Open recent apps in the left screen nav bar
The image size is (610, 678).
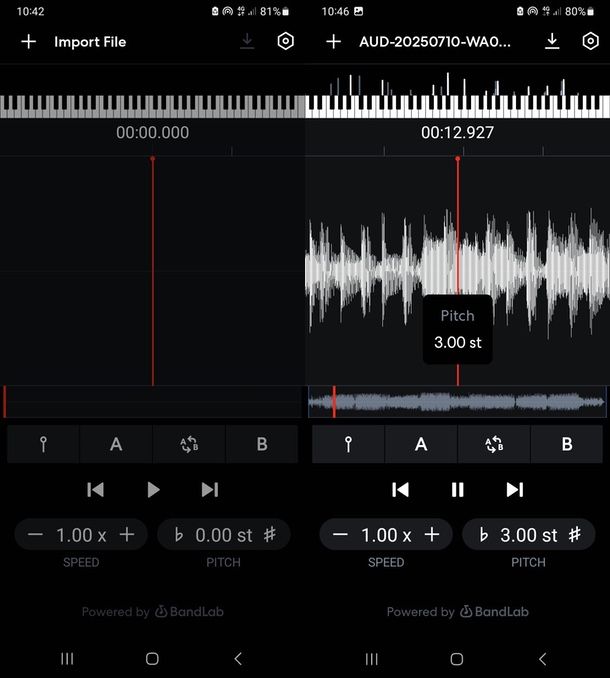tap(67, 659)
